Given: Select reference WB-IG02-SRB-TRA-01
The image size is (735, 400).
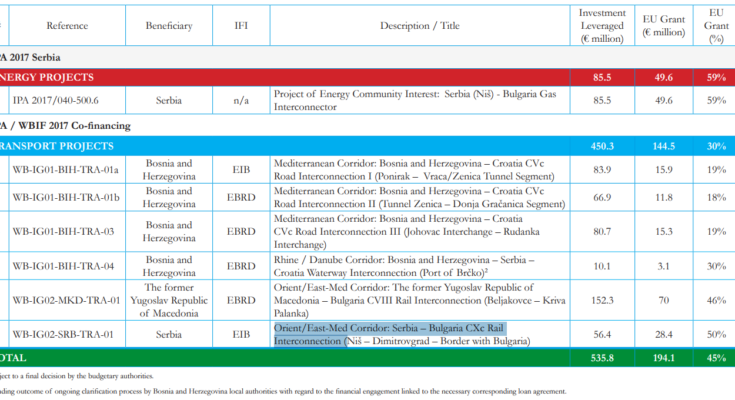Looking at the screenshot, I should click(63, 335).
